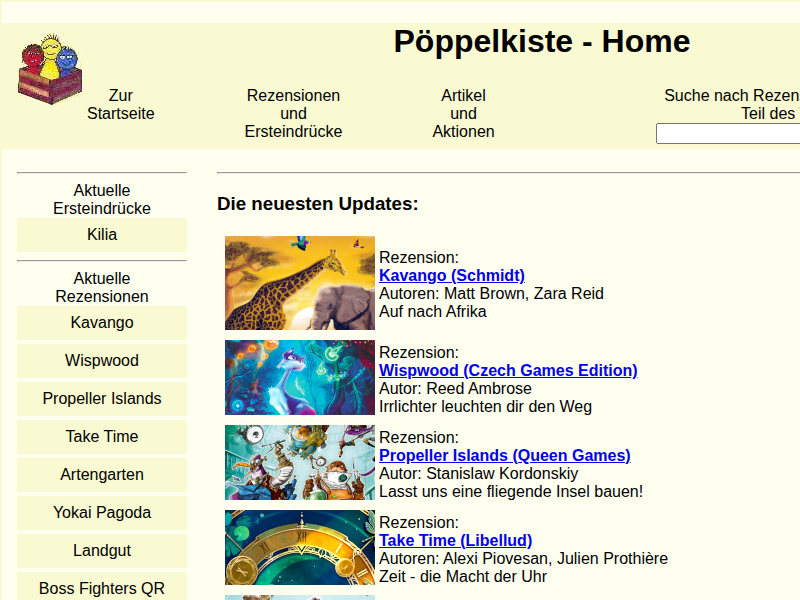Open Artikel und Aktionen section
800x600 pixels.
point(463,113)
